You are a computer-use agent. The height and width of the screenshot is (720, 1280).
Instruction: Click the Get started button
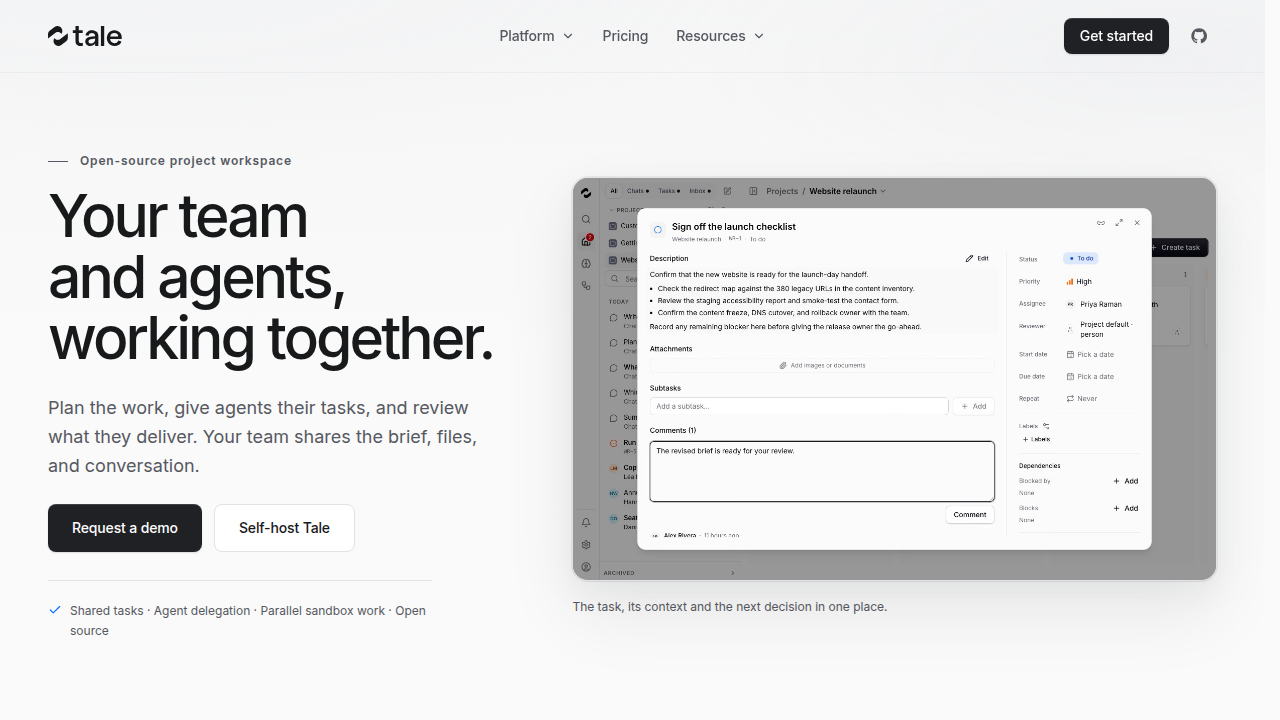coord(1116,36)
